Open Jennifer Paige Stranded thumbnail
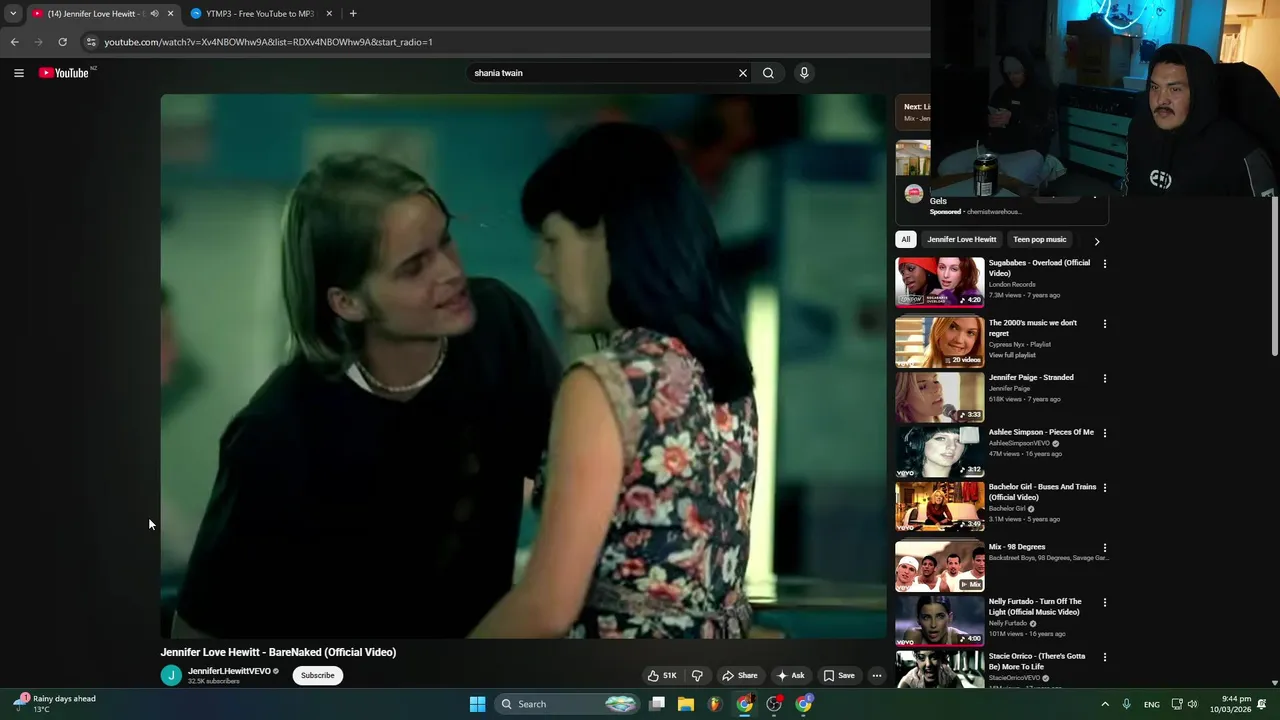Viewport: 1280px width, 720px height. pos(939,396)
